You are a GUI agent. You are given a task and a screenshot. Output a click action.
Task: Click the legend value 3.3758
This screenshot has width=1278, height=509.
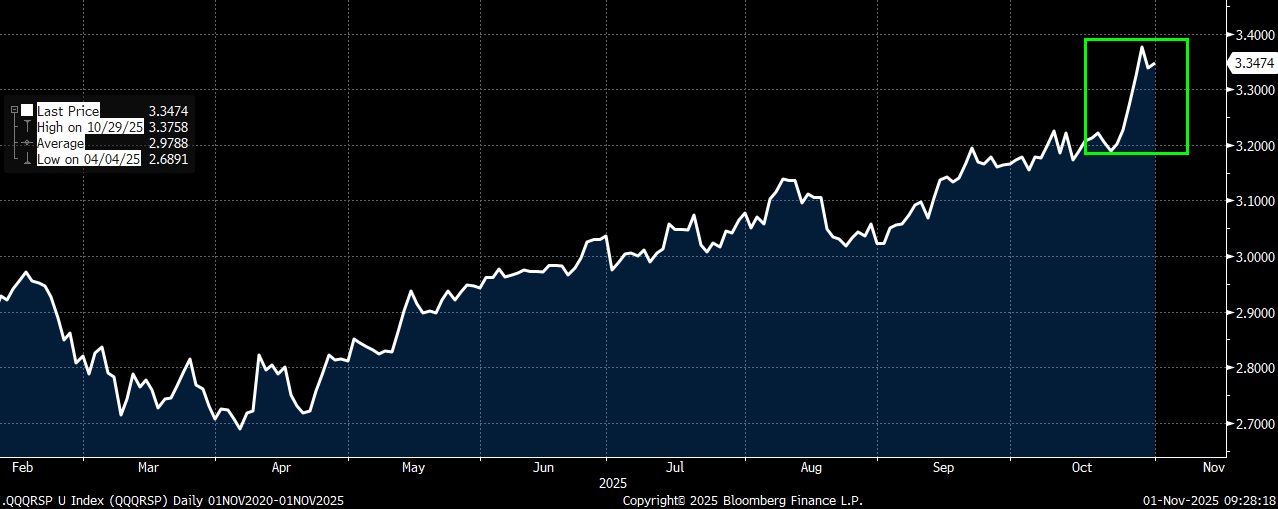point(168,127)
